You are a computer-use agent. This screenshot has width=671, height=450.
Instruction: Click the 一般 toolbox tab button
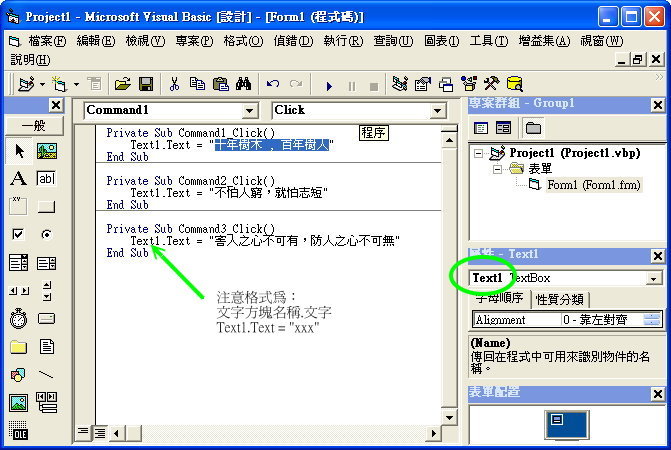33,125
